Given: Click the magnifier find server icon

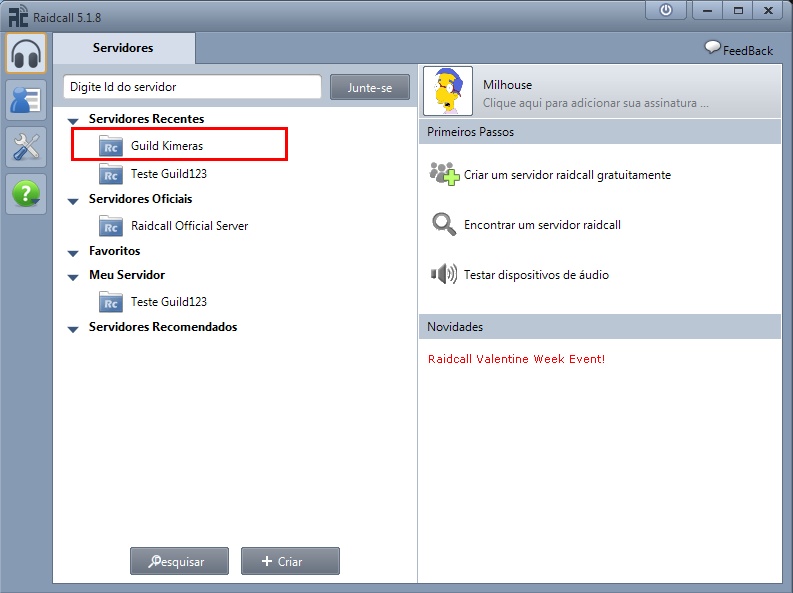Looking at the screenshot, I should pyautogui.click(x=444, y=224).
